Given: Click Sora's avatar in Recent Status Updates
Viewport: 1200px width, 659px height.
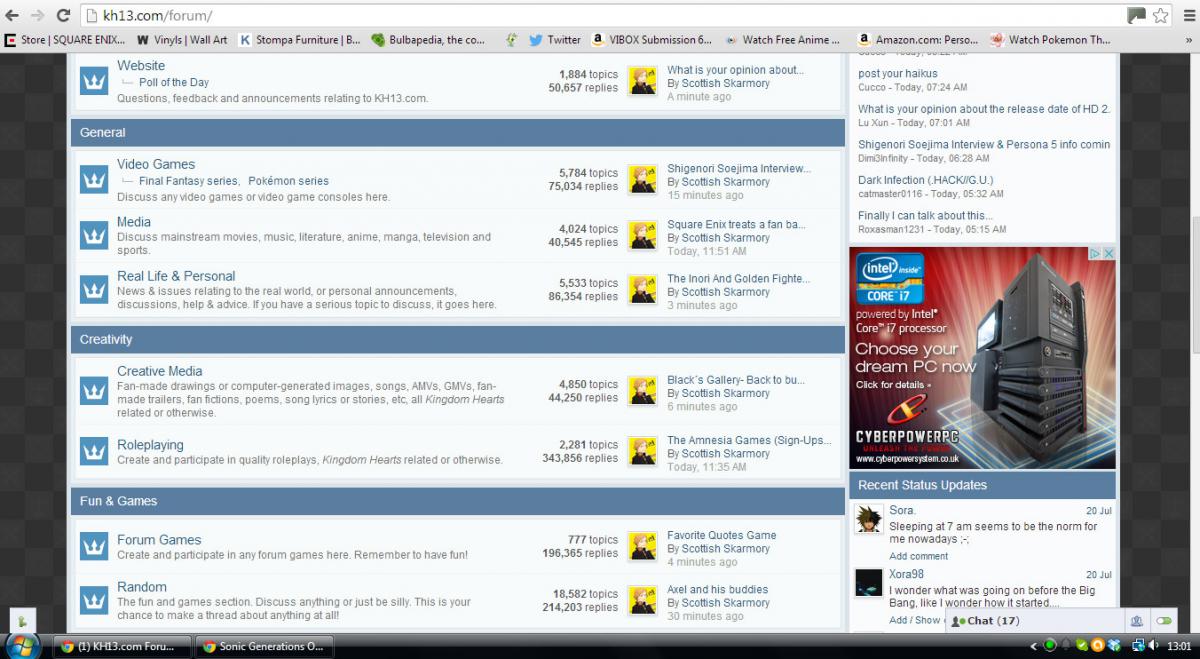Looking at the screenshot, I should (868, 520).
